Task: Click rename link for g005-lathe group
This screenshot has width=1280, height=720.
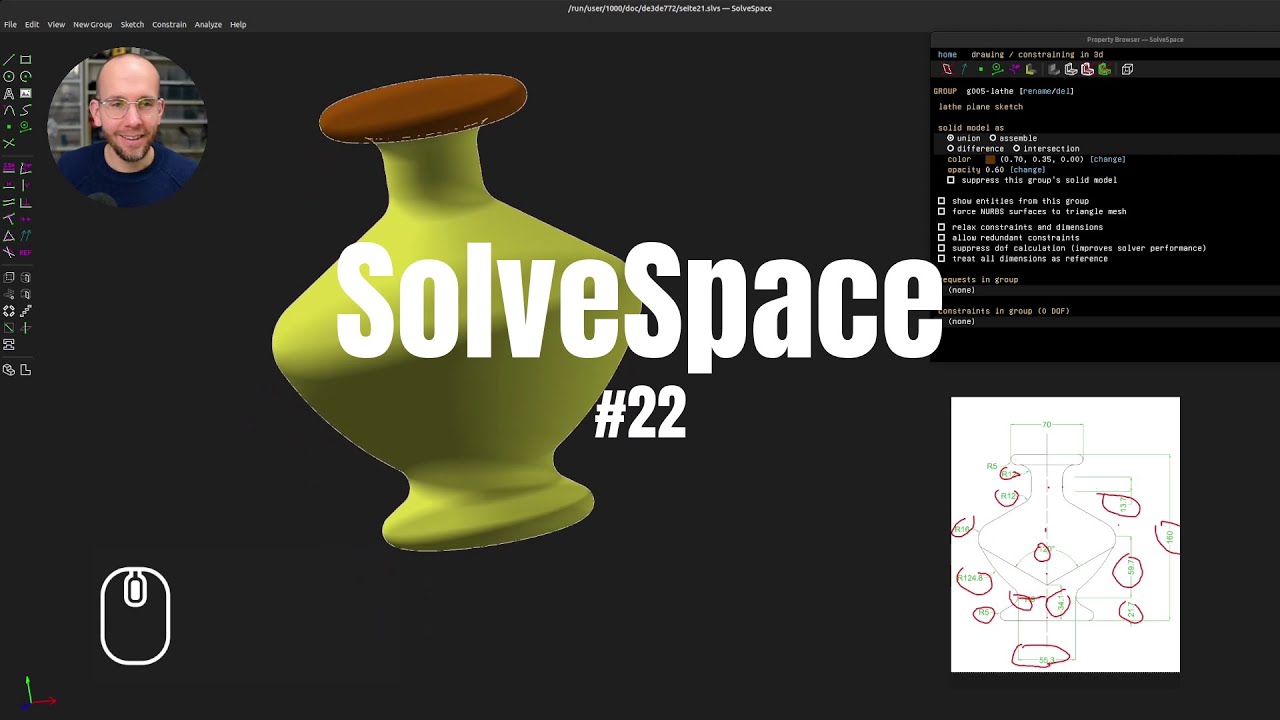Action: [x=1037, y=91]
